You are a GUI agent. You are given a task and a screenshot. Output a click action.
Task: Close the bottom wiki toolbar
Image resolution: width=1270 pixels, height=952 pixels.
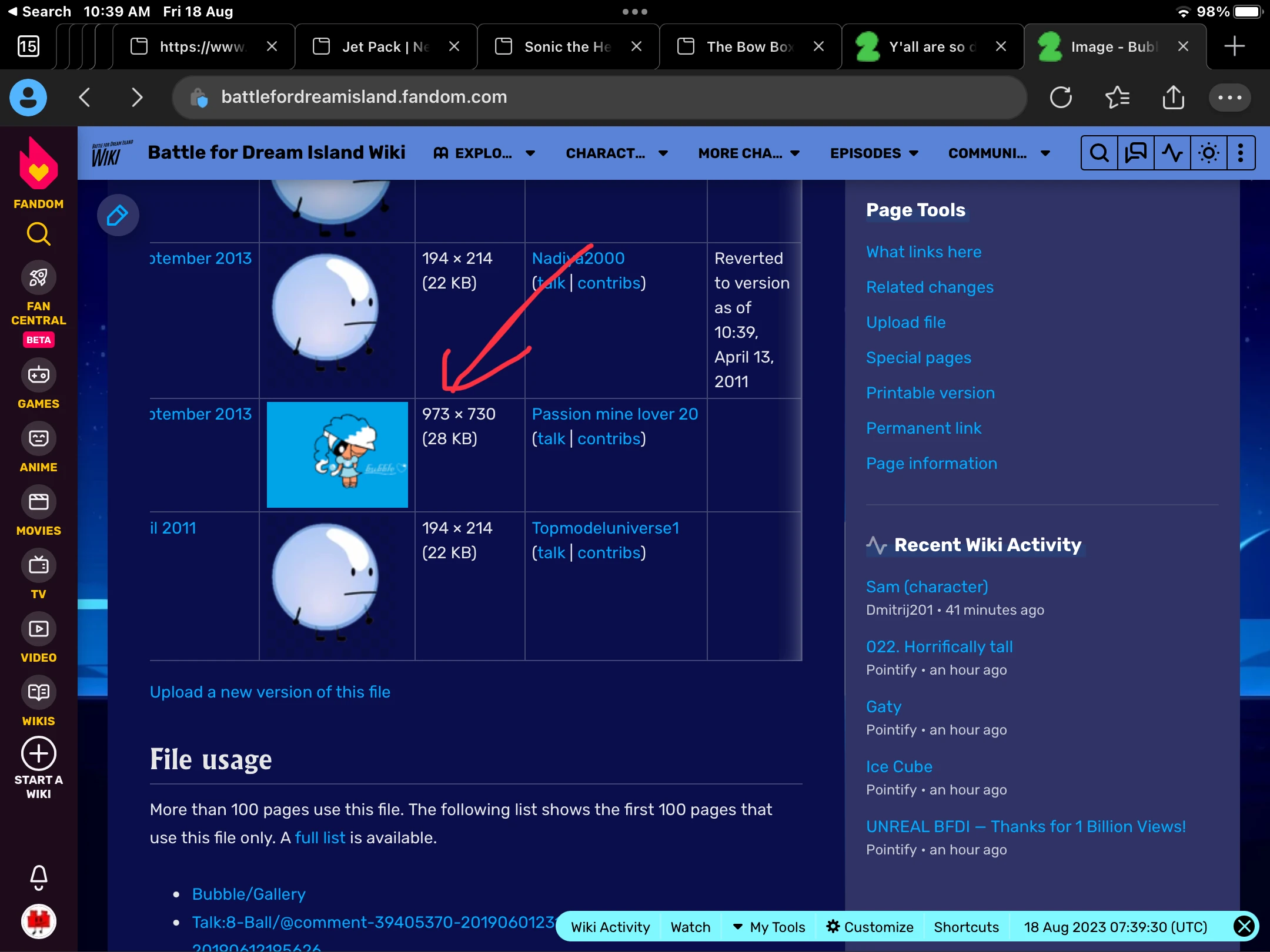(1244, 927)
